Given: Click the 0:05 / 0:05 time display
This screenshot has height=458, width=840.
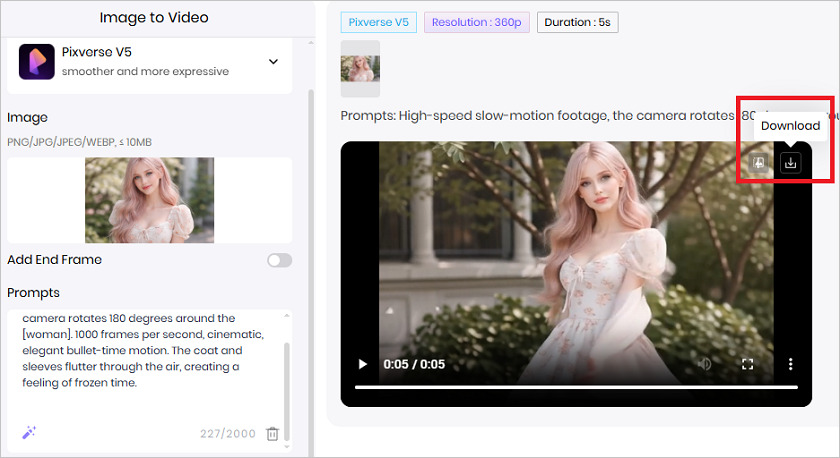Looking at the screenshot, I should (x=414, y=364).
